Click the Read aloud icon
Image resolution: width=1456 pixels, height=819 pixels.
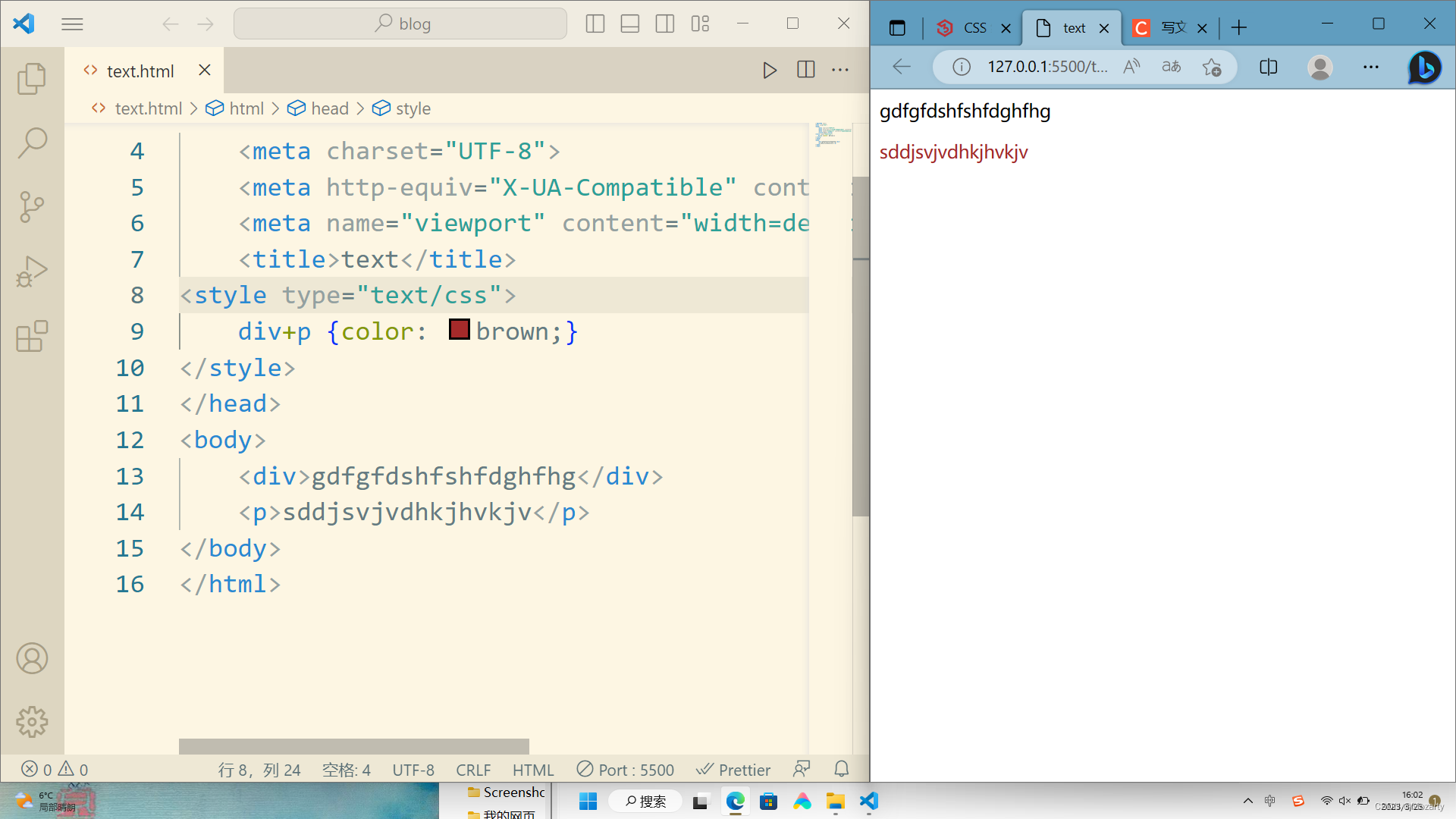[1131, 67]
